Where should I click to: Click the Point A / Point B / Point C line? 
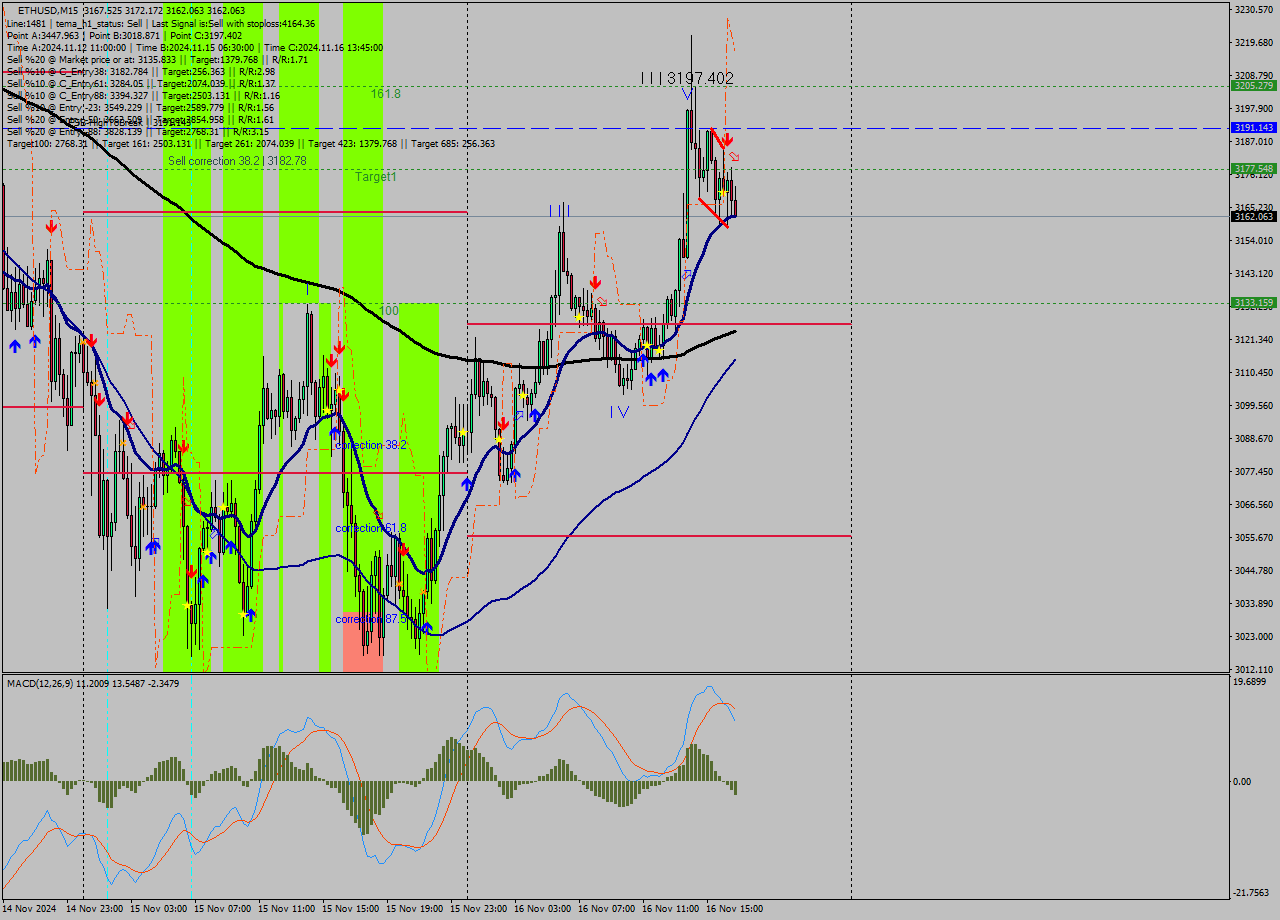coord(124,35)
